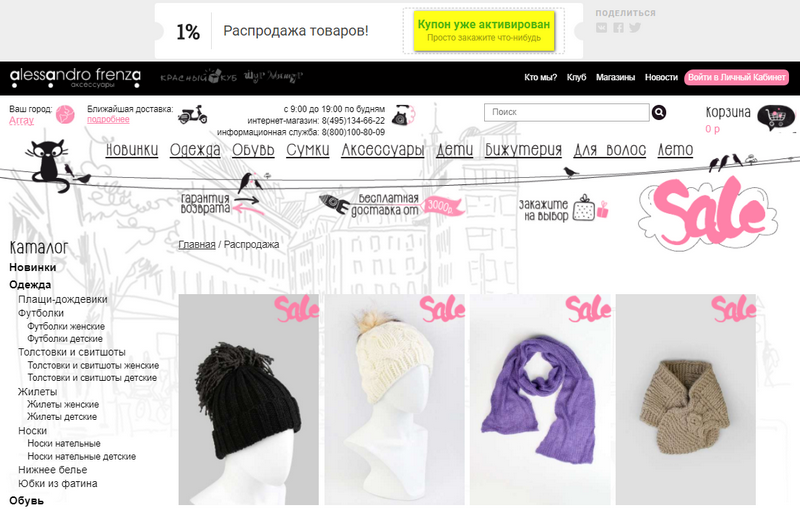800x511 pixels.
Task: Click the pink Sale cloud banner
Action: click(x=708, y=212)
